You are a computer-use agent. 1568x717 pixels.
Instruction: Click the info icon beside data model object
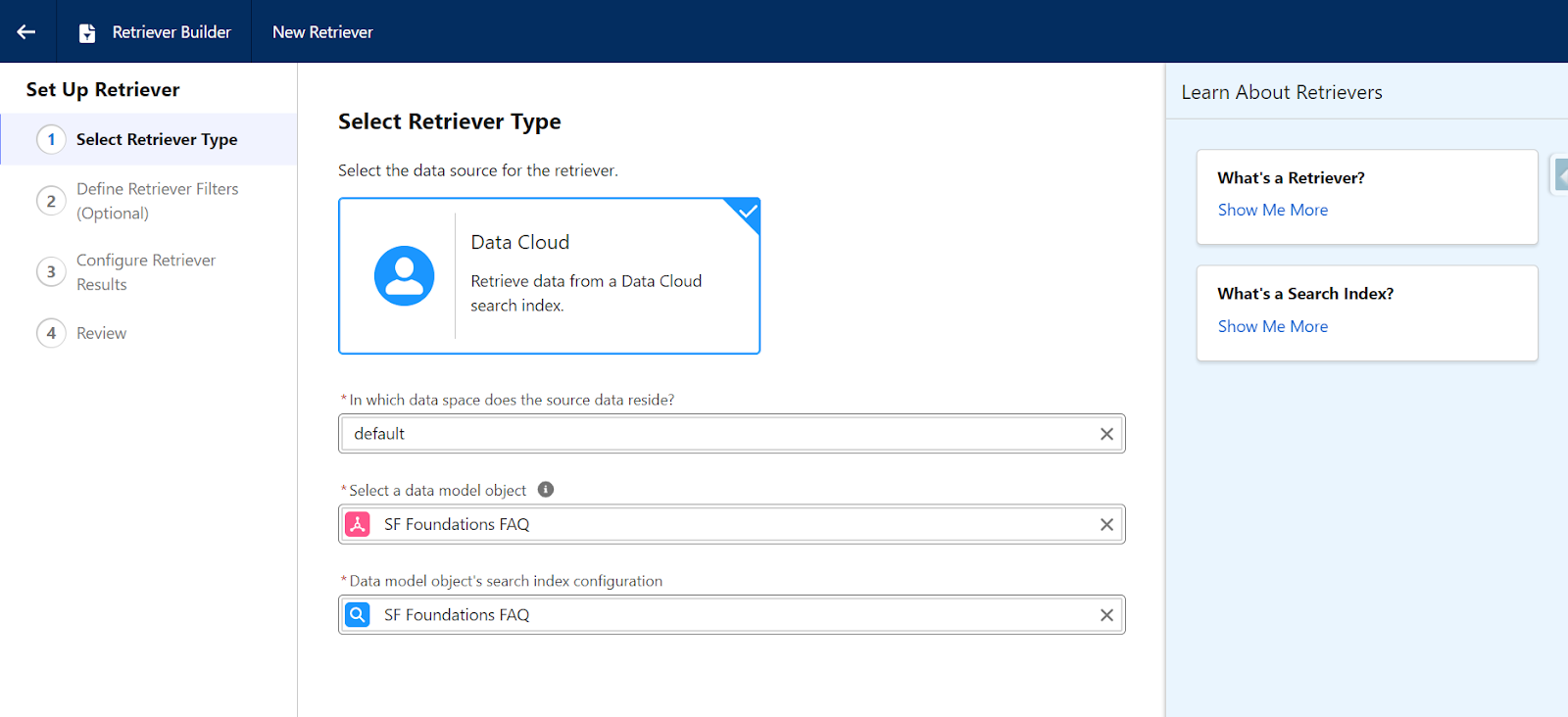pyautogui.click(x=546, y=490)
